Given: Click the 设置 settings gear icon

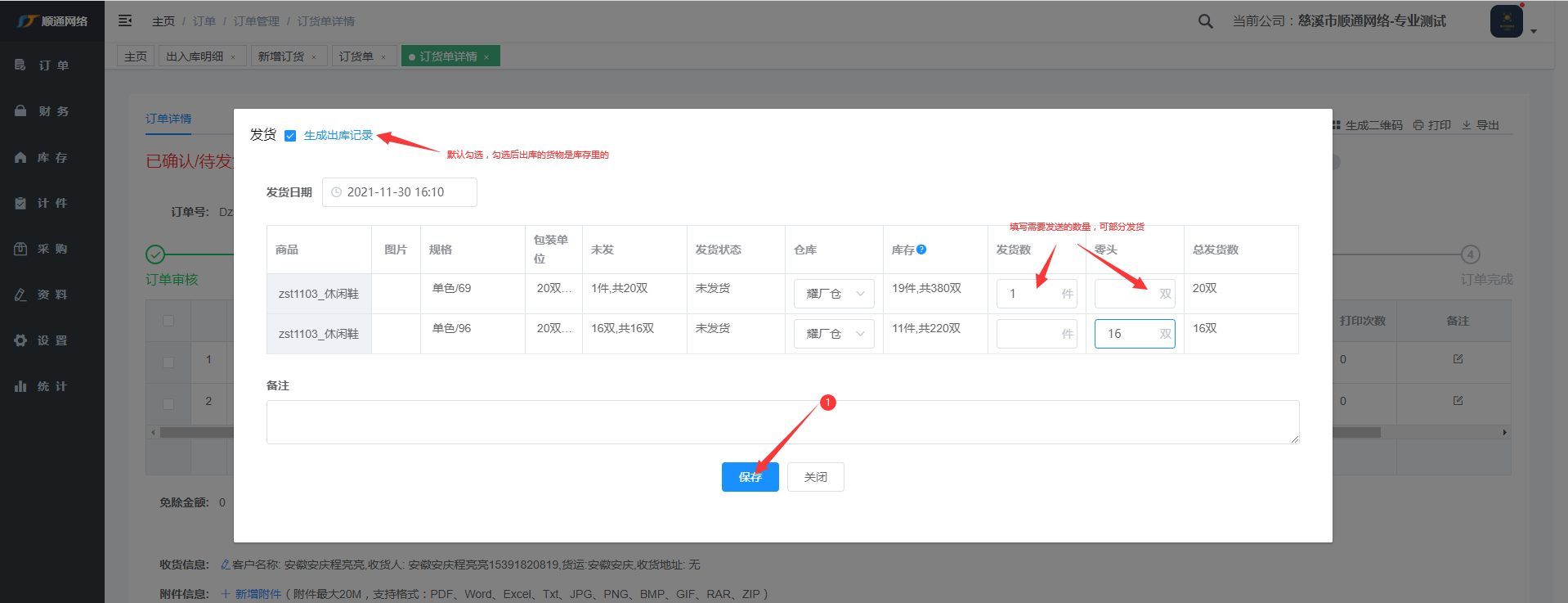Looking at the screenshot, I should pyautogui.click(x=20, y=340).
